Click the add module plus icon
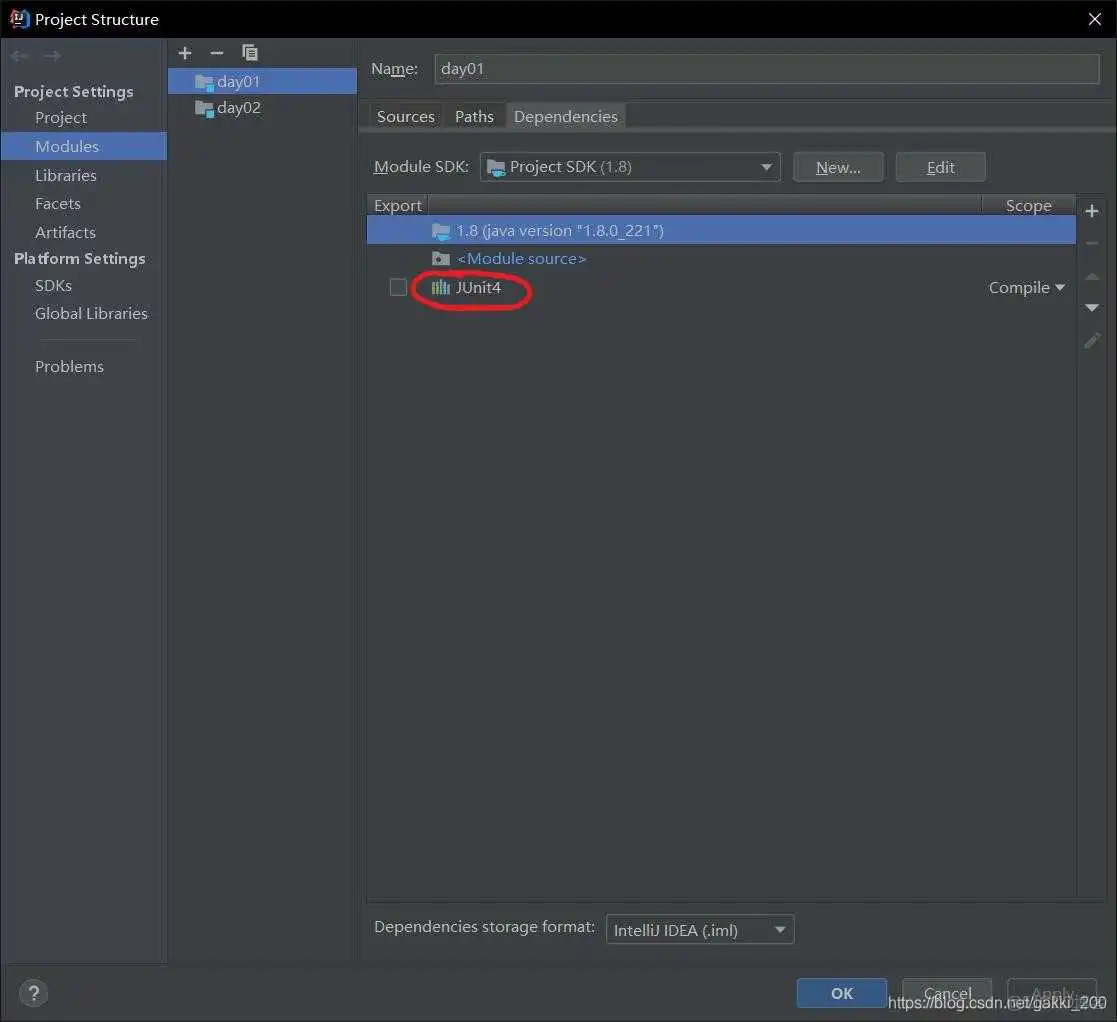 tap(184, 52)
